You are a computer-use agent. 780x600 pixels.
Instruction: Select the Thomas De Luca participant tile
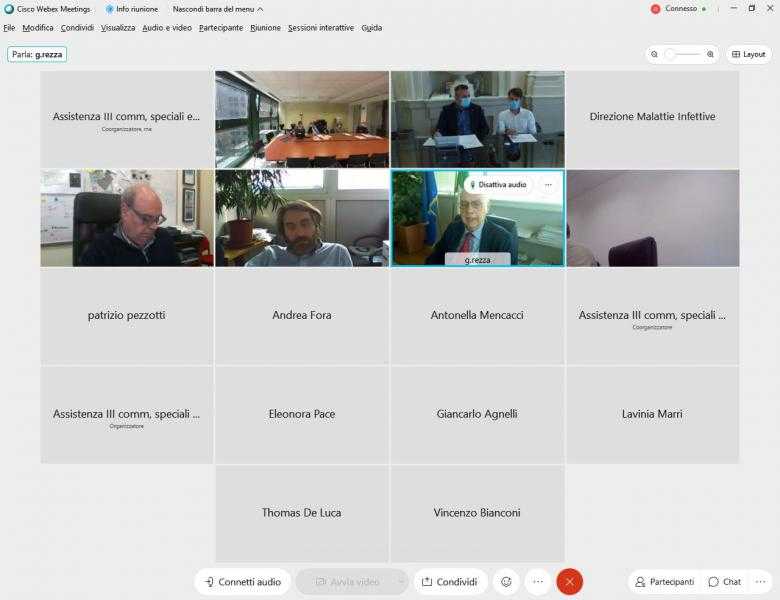click(301, 513)
